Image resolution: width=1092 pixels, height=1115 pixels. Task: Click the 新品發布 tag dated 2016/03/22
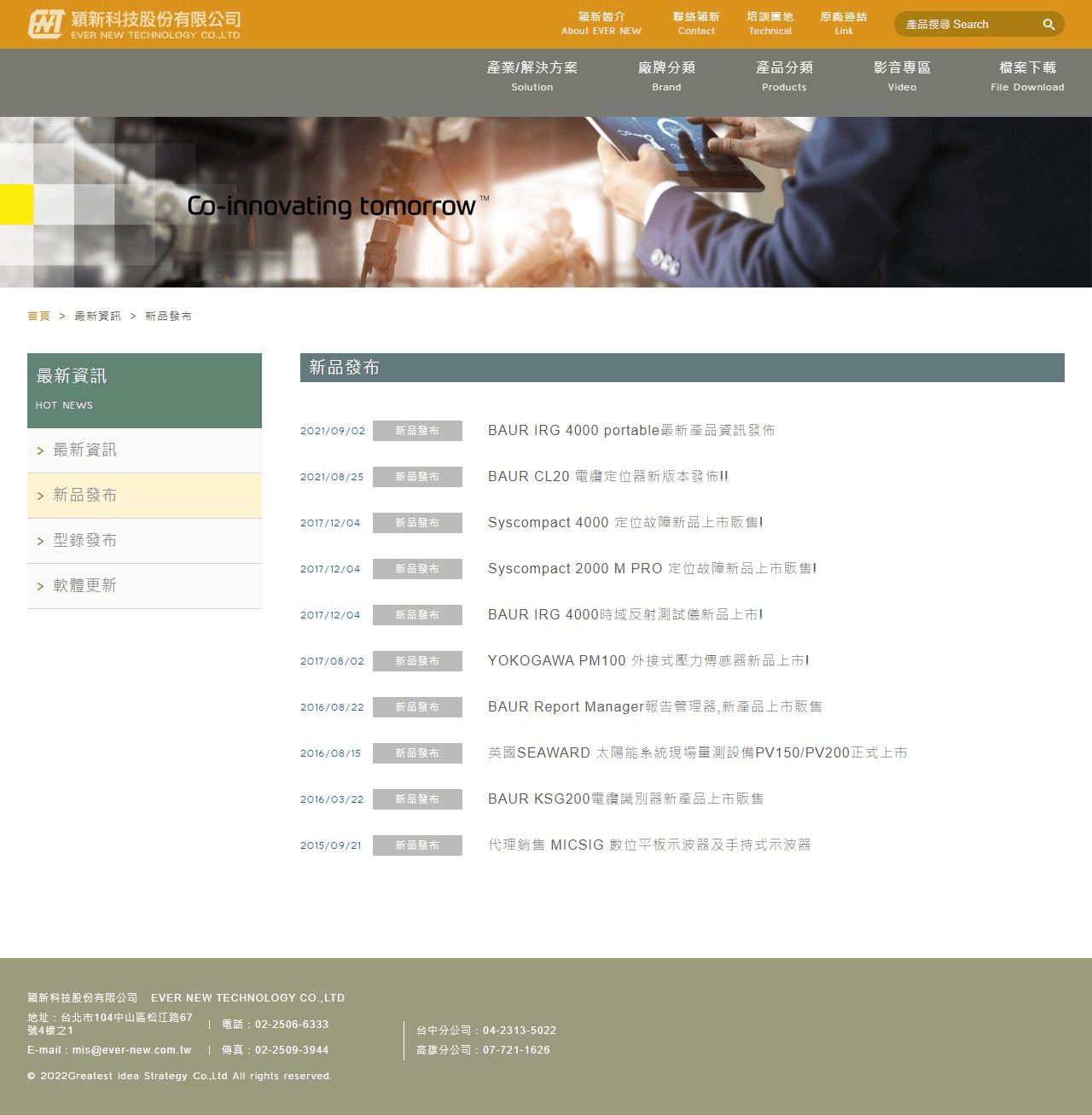pyautogui.click(x=417, y=799)
